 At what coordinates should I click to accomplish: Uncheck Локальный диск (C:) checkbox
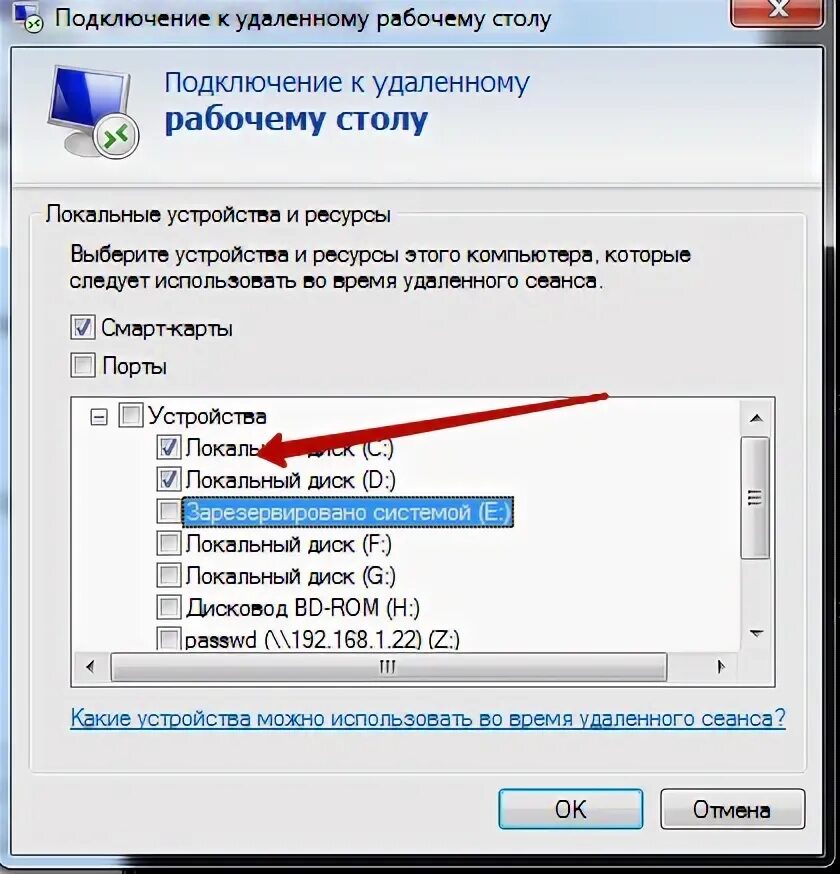tap(169, 447)
